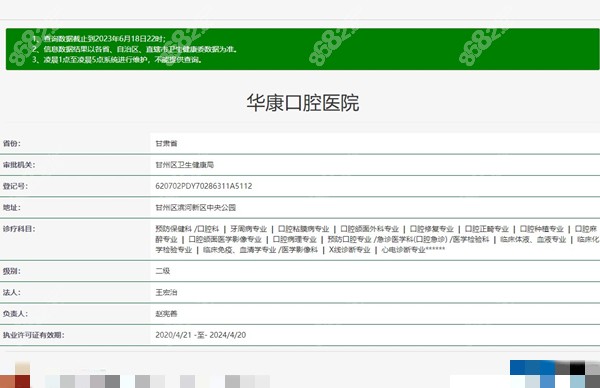Click 临床免疫、血清学专业 in the subject list
The width and height of the screenshot is (600, 388).
(239, 250)
